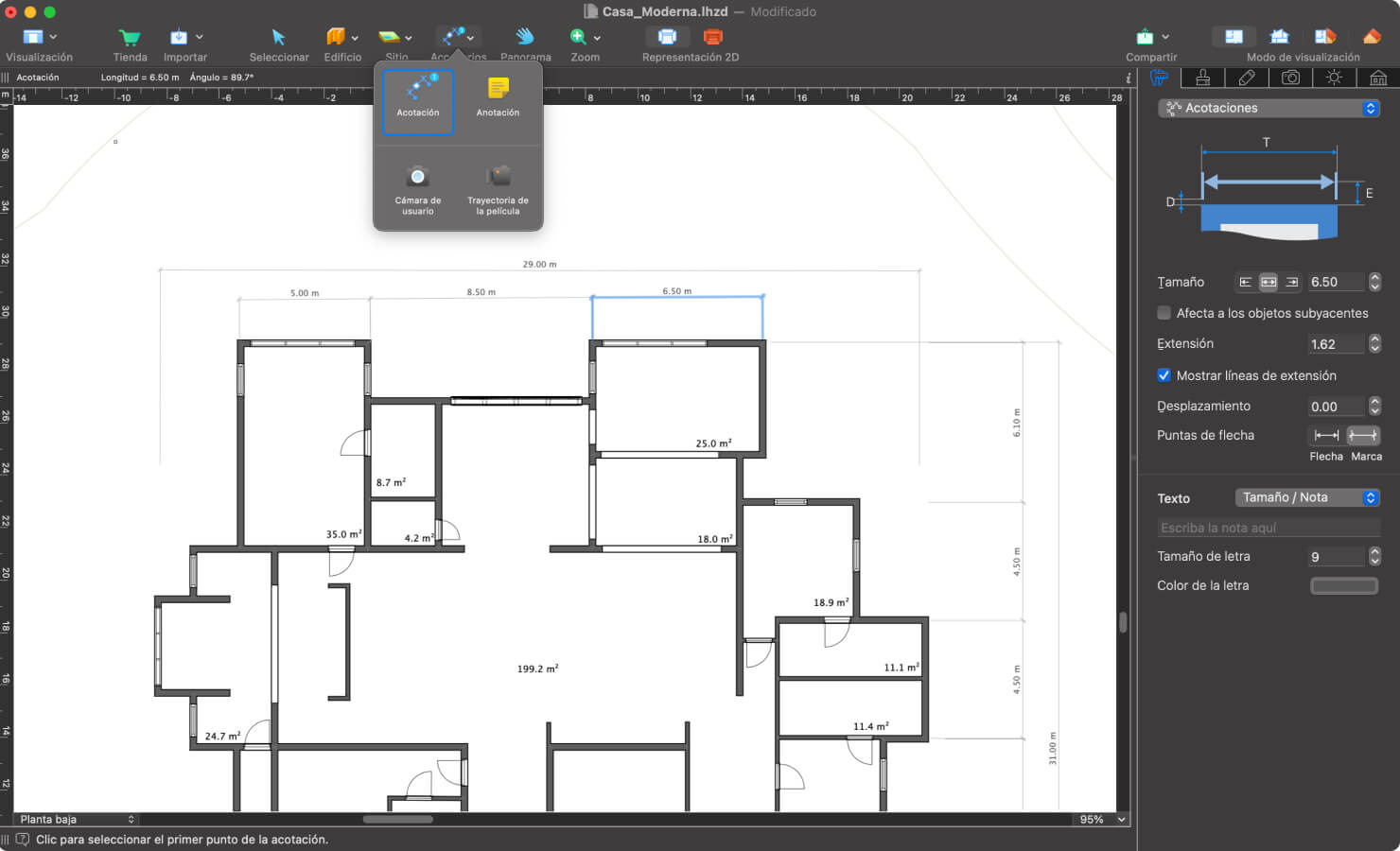The image size is (1400, 851).
Task: Set size anchor to right alignment
Action: pos(1291,282)
